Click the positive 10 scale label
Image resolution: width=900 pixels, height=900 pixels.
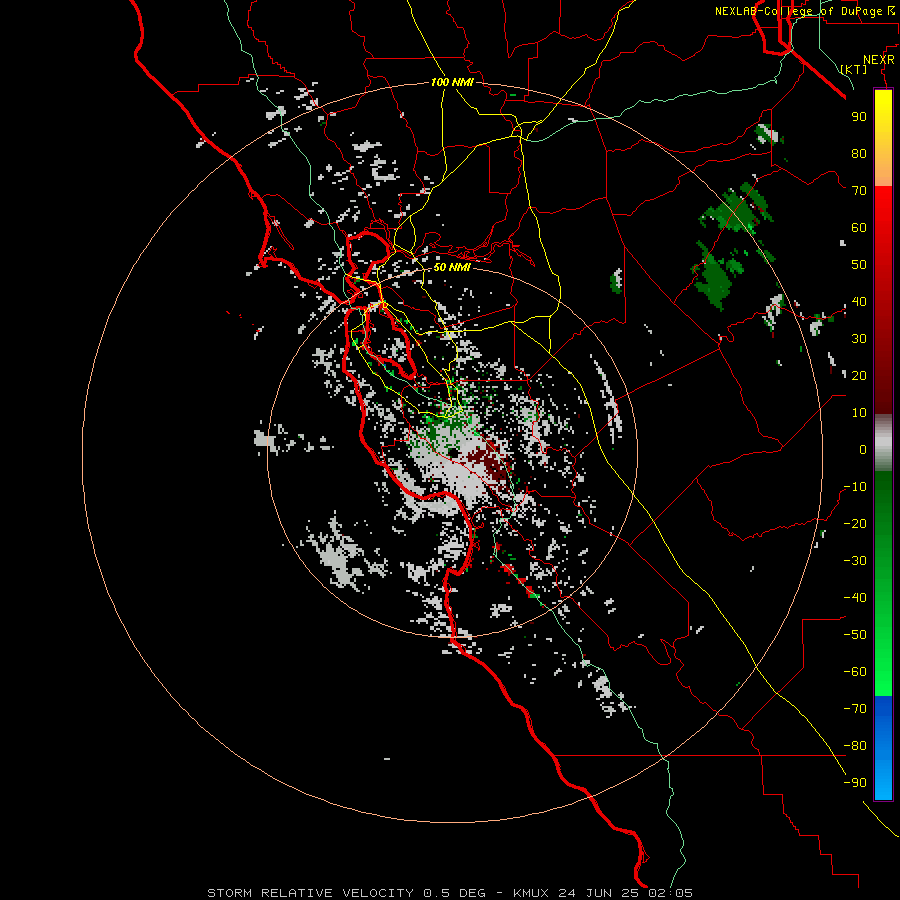point(859,413)
